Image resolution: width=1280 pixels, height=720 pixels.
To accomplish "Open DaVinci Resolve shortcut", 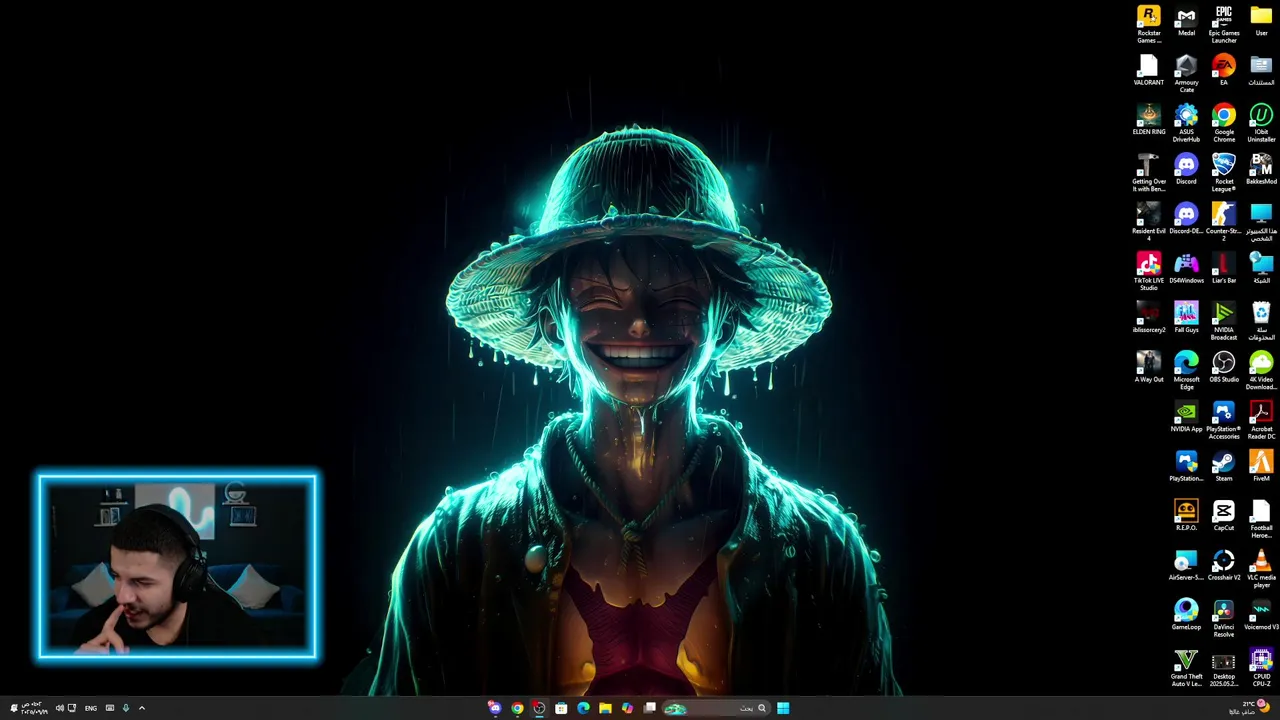I will coord(1224,618).
